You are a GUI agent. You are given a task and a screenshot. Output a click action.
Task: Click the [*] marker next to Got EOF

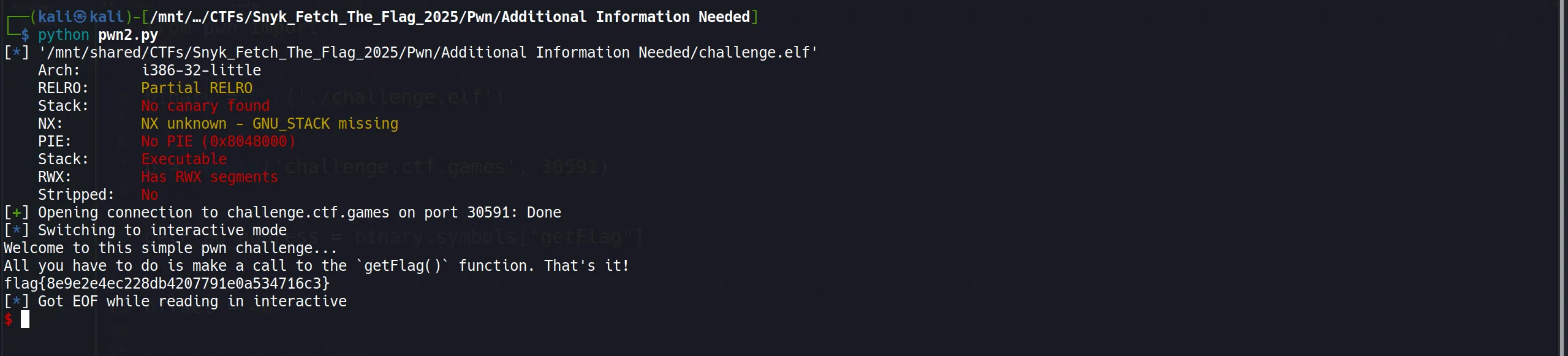(x=17, y=301)
